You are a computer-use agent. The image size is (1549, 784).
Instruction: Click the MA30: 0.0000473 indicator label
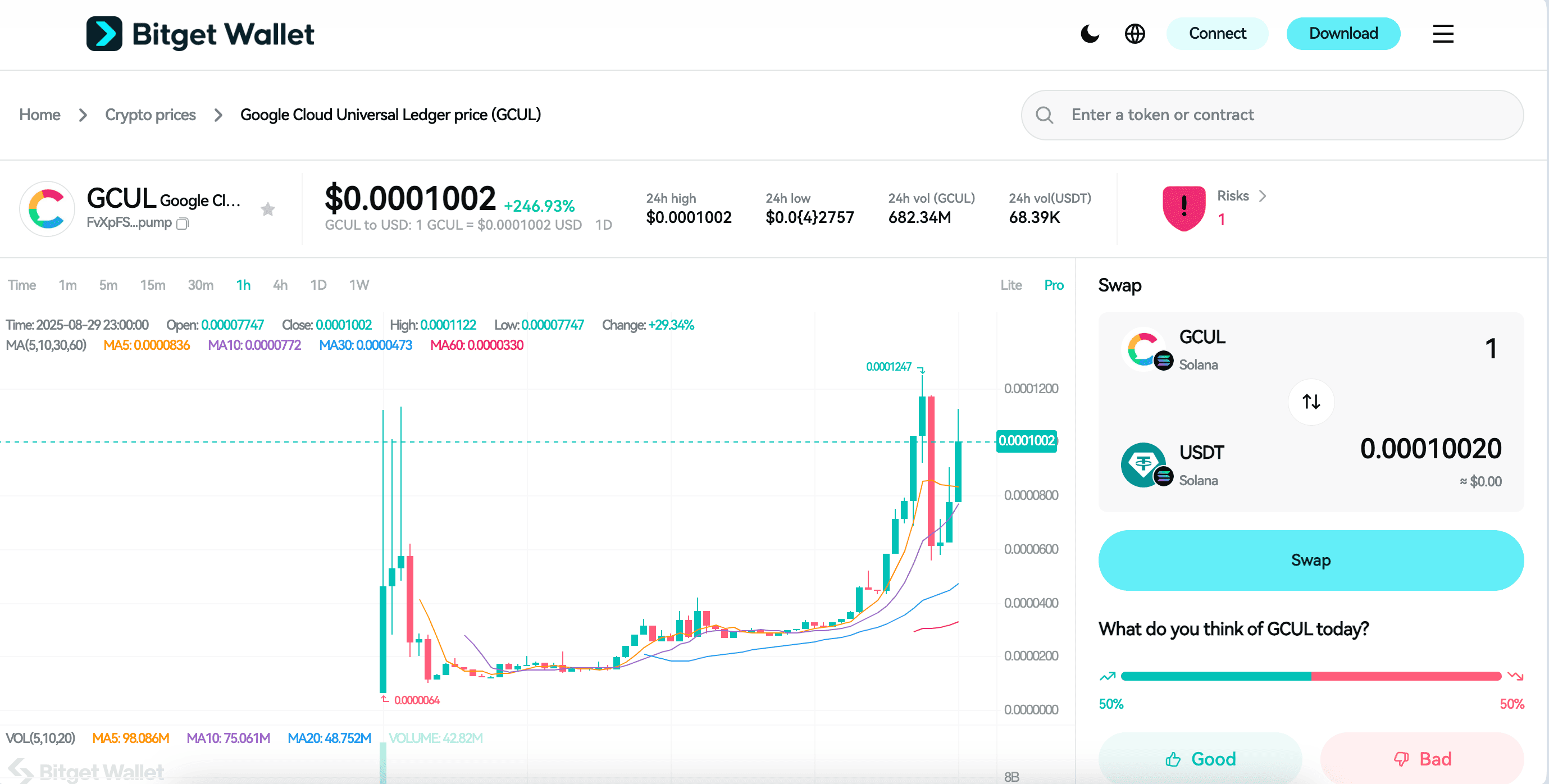[366, 345]
